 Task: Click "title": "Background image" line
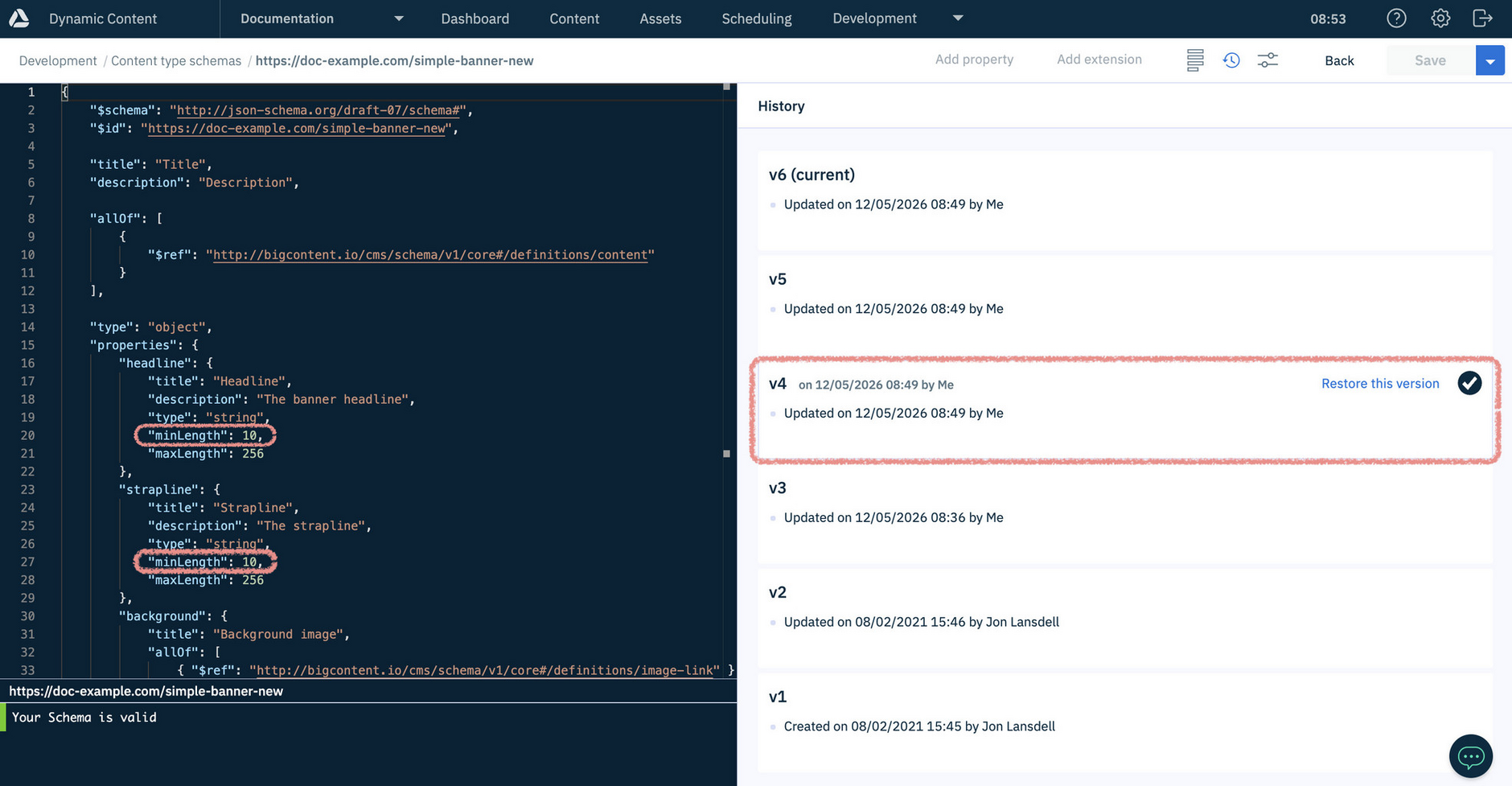point(249,634)
